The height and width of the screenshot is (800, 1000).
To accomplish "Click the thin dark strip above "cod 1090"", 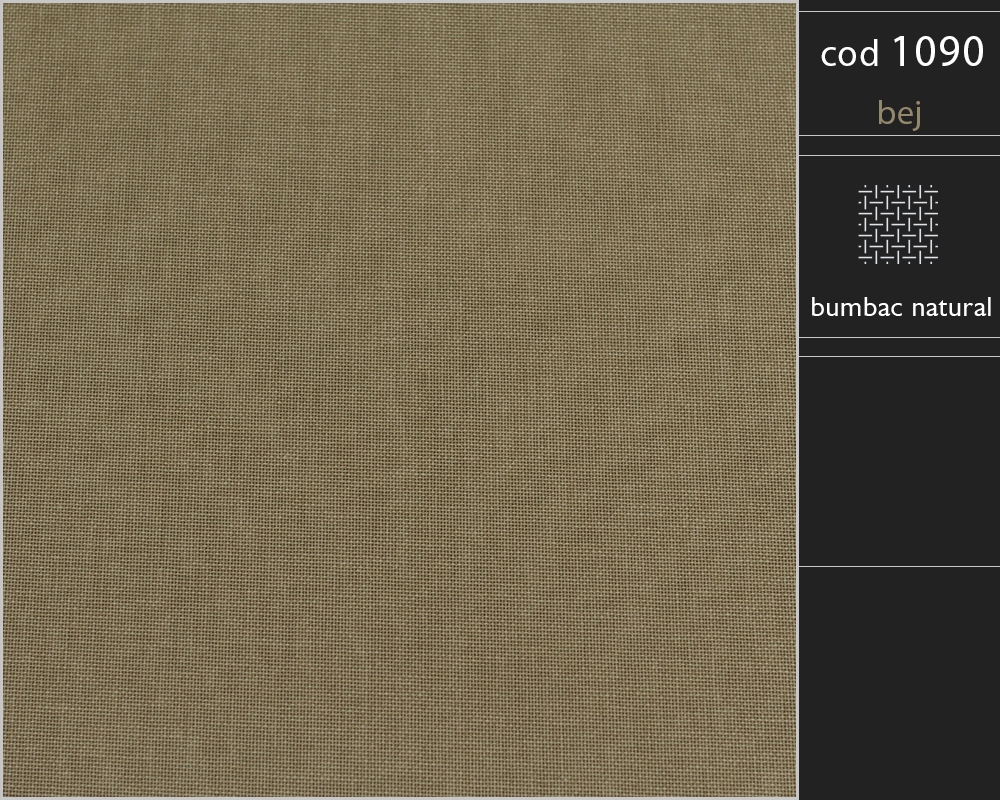I will (x=899, y=5).
